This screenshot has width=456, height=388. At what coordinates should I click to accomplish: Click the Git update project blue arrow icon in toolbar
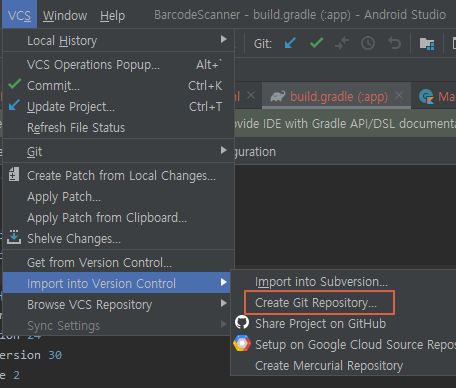click(290, 43)
